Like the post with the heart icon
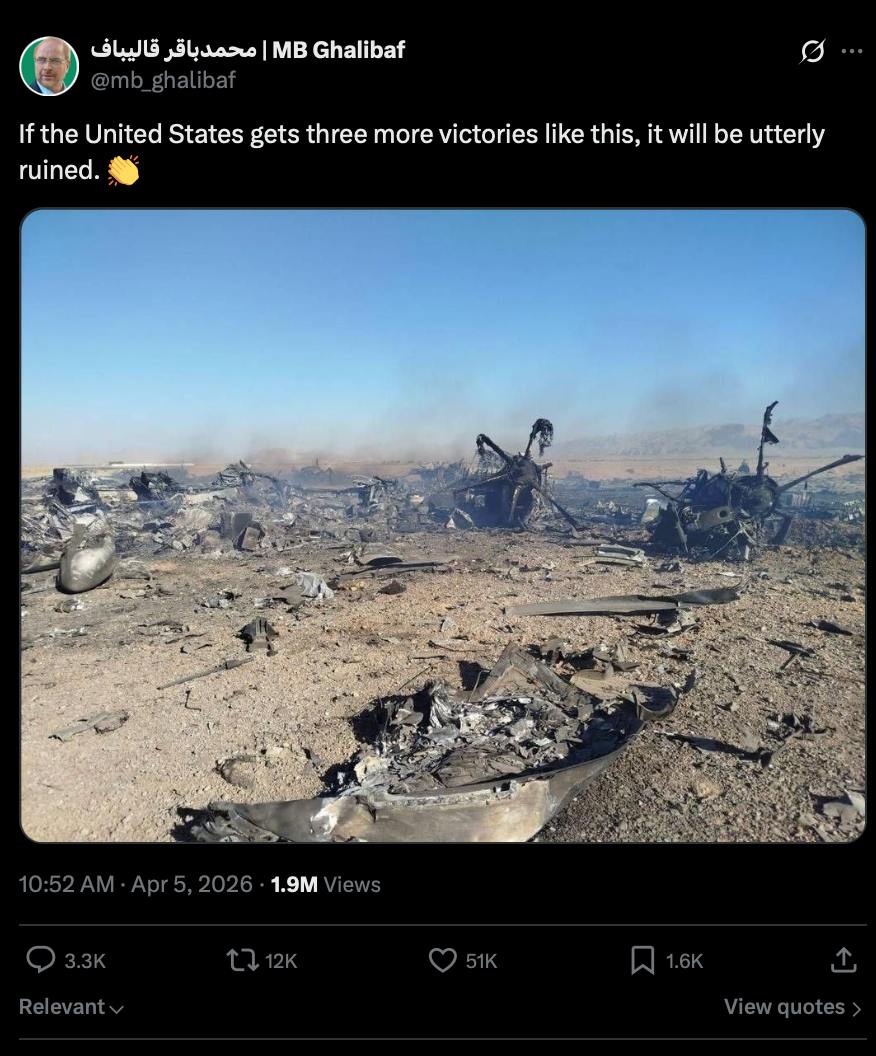This screenshot has height=1056, width=876. point(442,960)
